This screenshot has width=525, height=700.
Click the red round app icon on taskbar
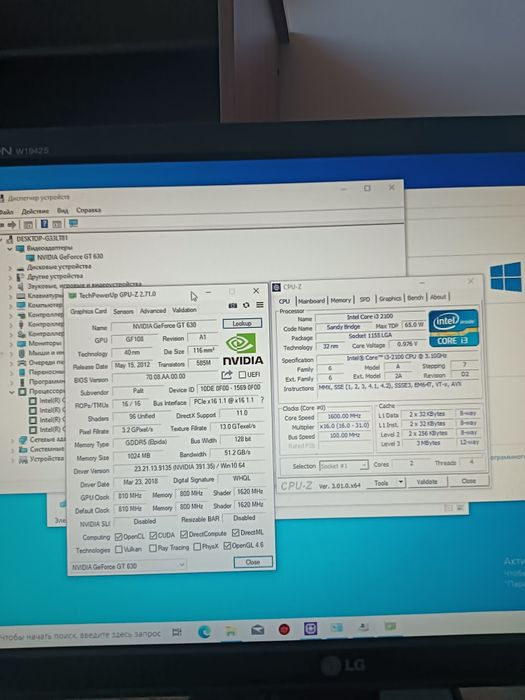click(x=284, y=629)
